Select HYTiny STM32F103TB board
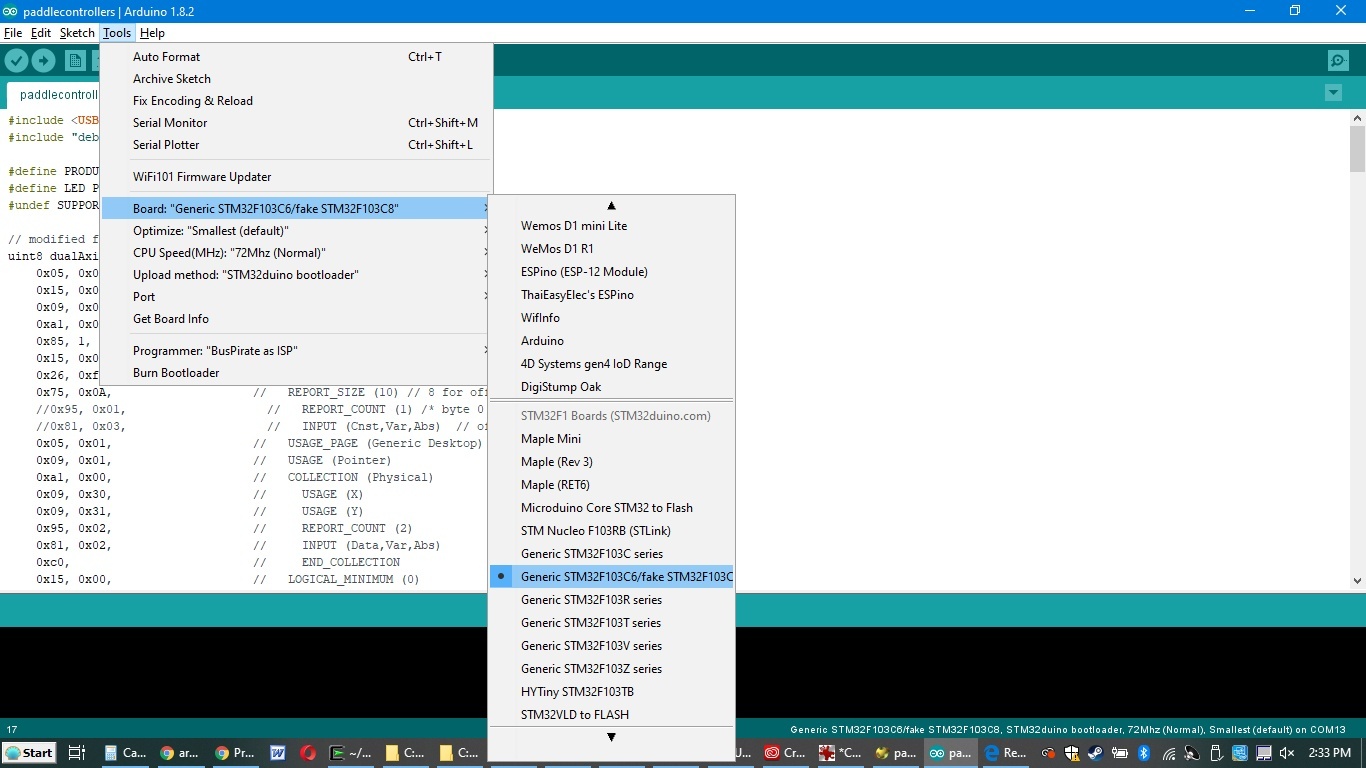 point(611,692)
